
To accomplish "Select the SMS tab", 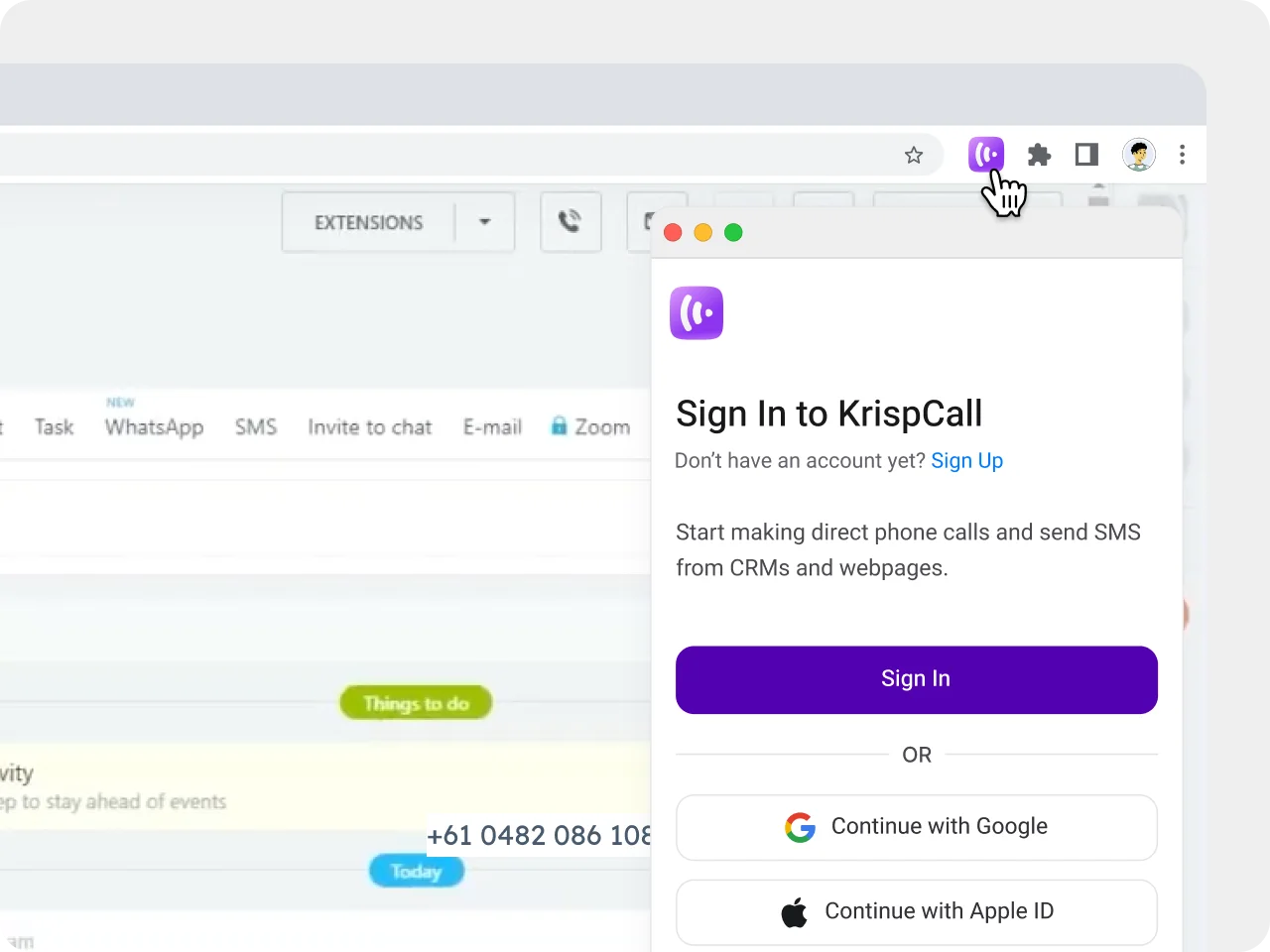I will point(256,427).
